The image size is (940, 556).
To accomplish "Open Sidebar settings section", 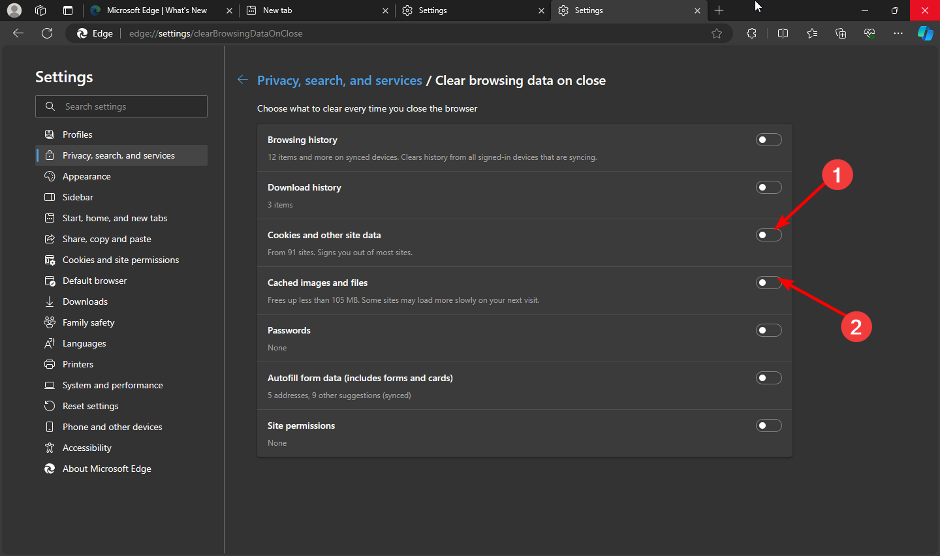I will (x=122, y=197).
